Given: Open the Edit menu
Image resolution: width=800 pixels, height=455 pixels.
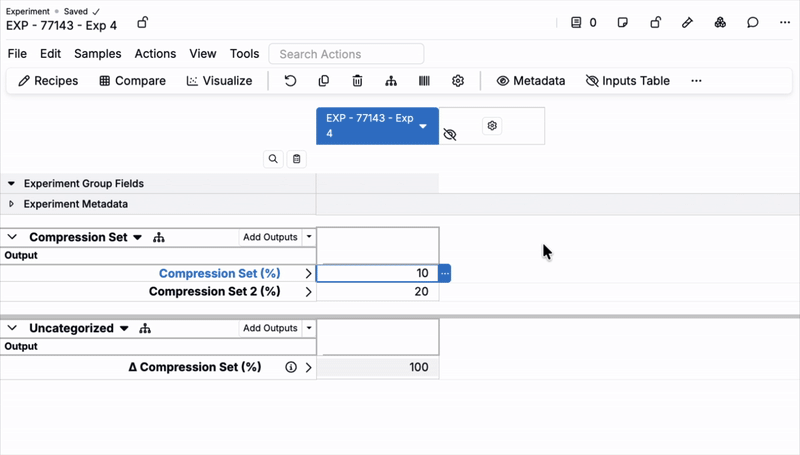Looking at the screenshot, I should (51, 54).
